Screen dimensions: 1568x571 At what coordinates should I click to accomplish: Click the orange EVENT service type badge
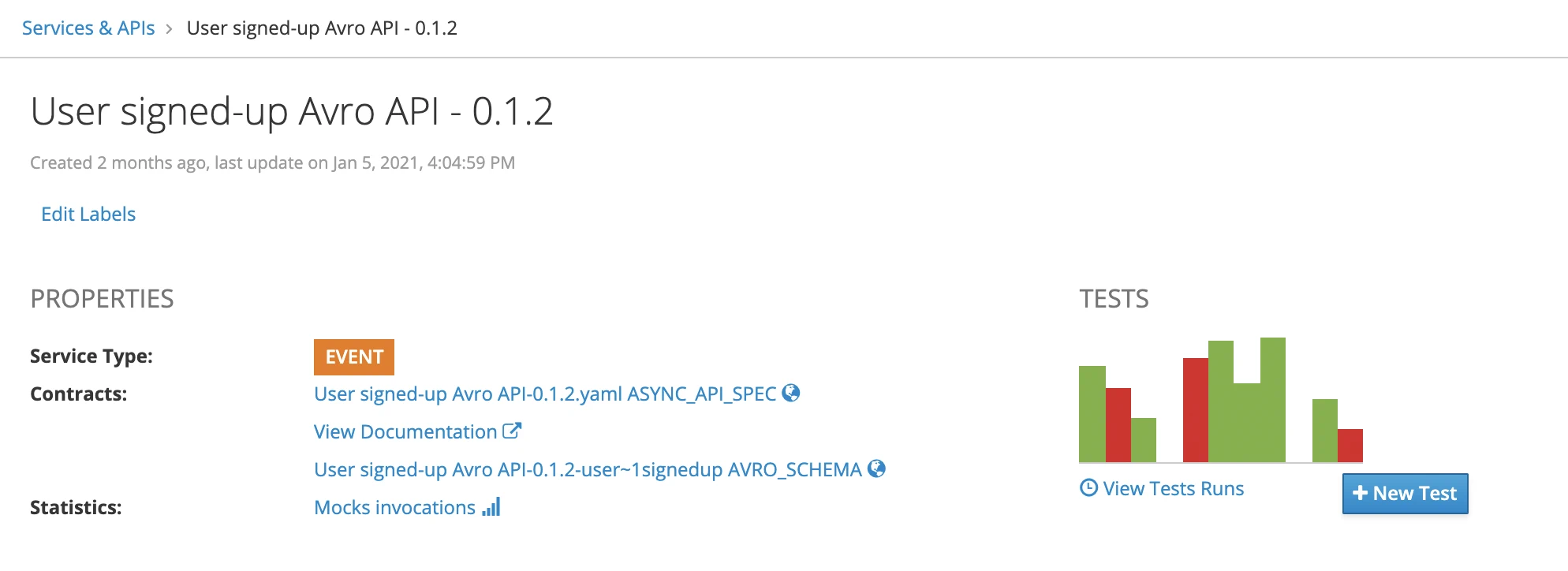pos(354,357)
